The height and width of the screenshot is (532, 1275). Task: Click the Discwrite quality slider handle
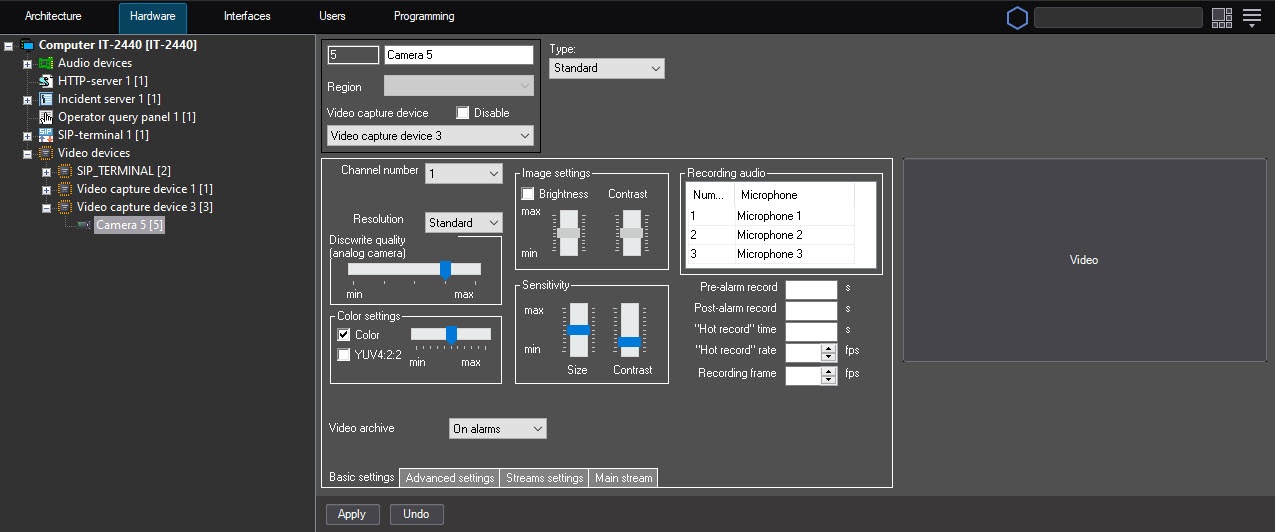pyautogui.click(x=445, y=269)
